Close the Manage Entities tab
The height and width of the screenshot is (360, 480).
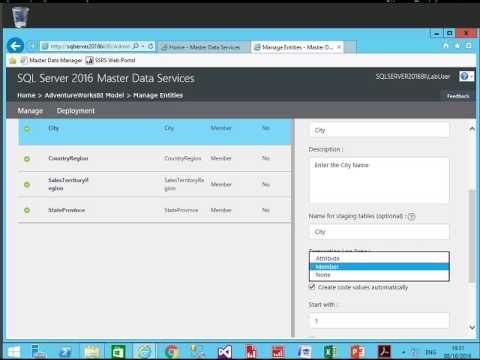tap(339, 47)
